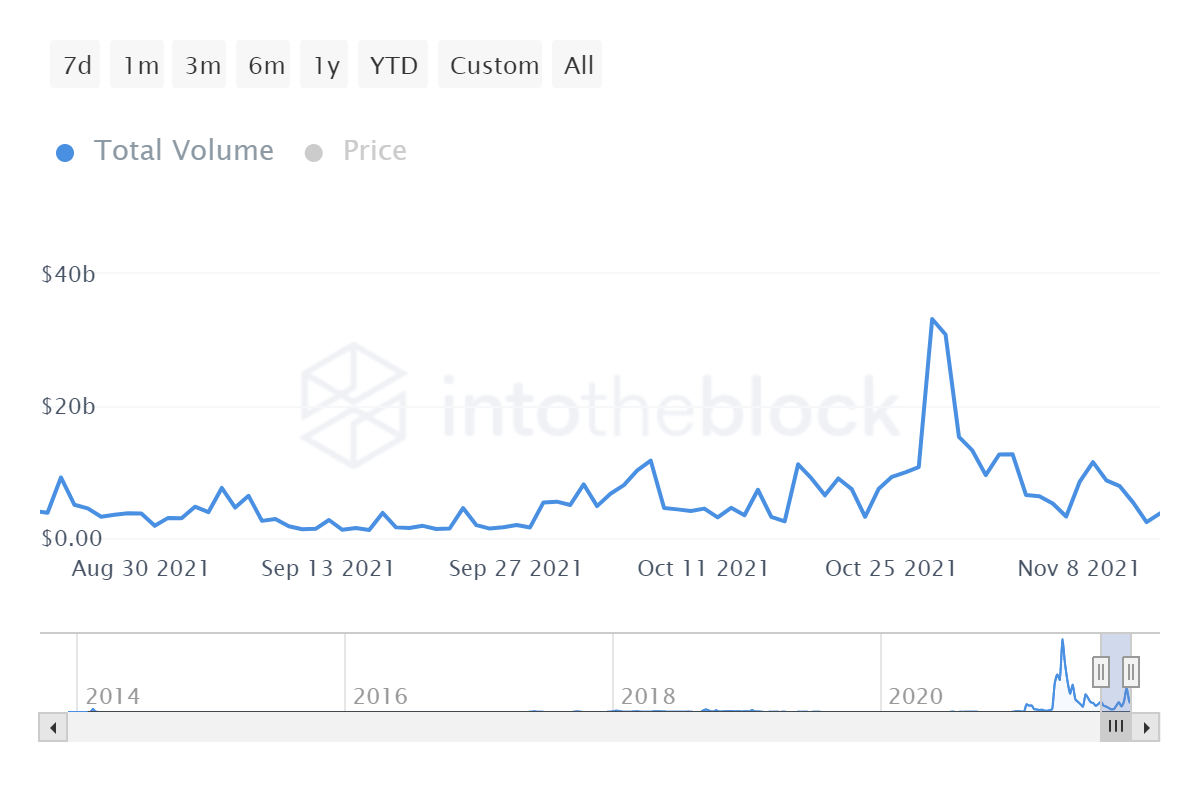Show All historical data
This screenshot has width=1200, height=800.
point(578,65)
